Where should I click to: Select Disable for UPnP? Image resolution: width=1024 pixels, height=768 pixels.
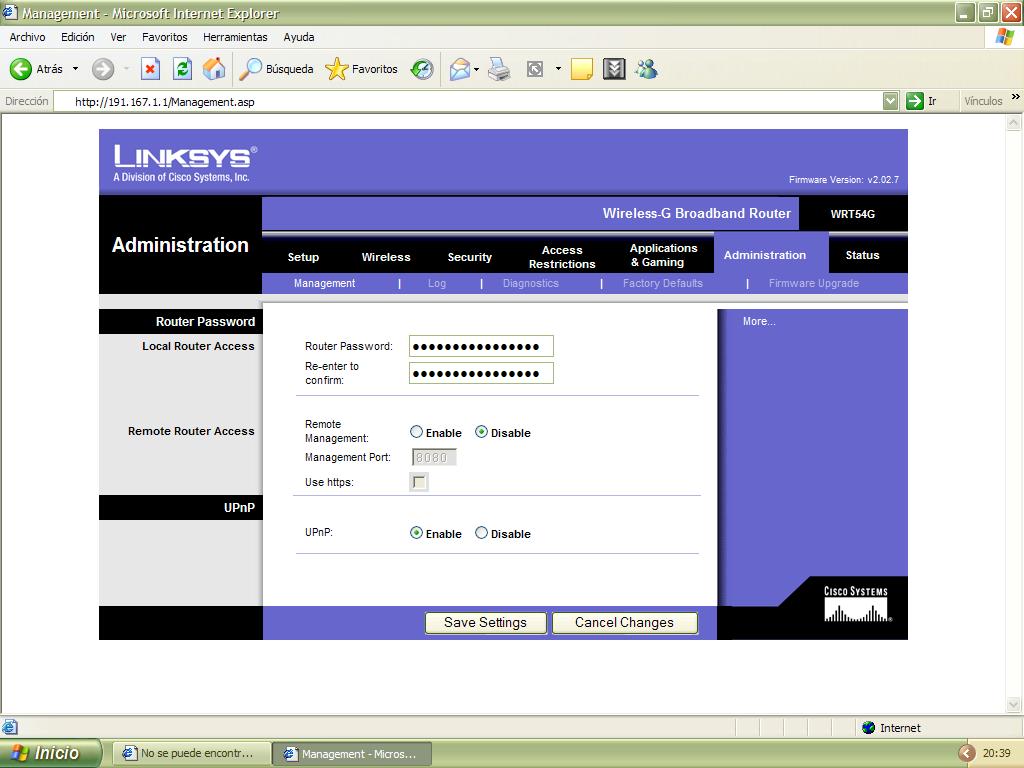(481, 533)
